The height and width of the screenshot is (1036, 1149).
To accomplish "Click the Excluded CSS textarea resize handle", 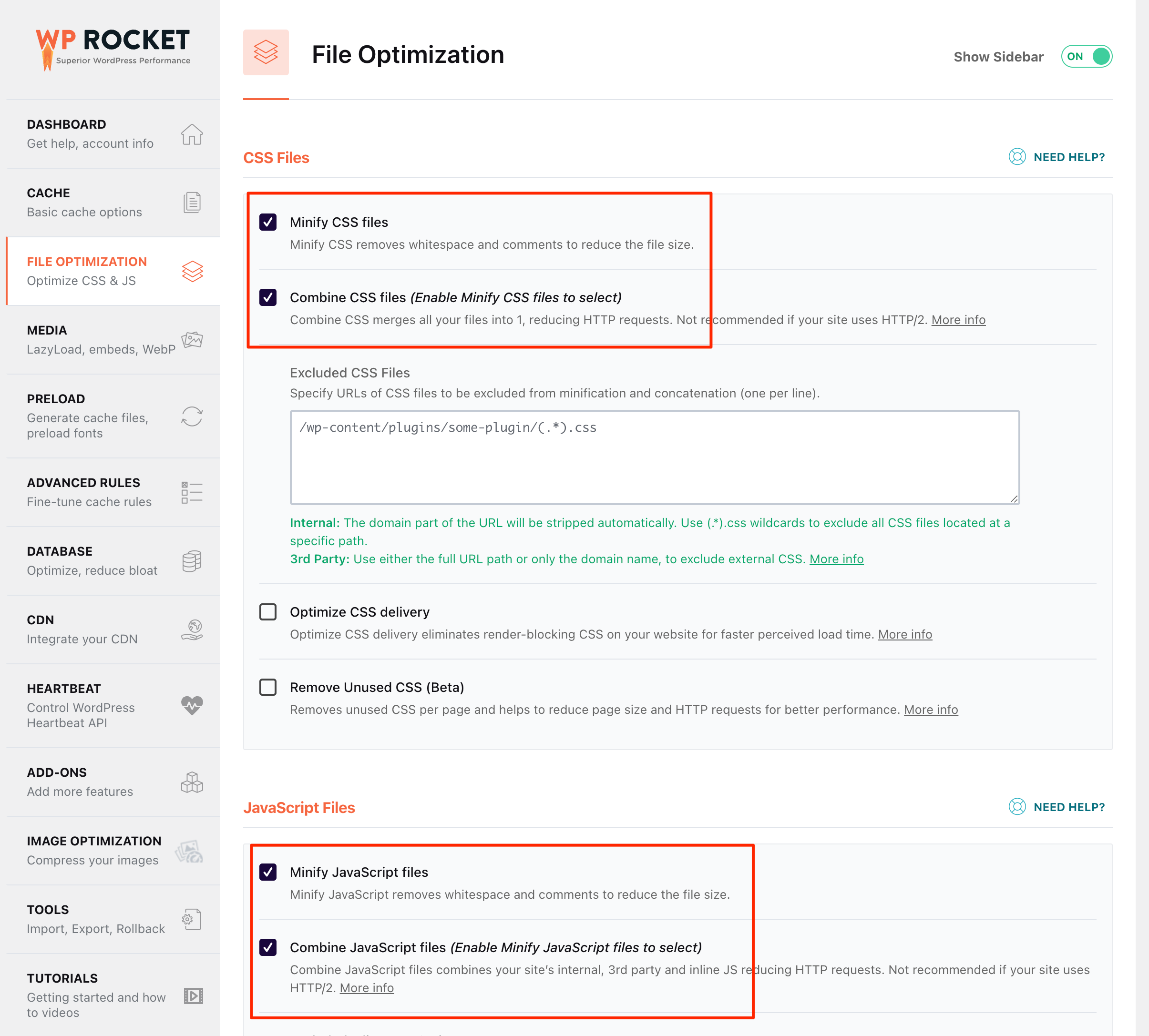I will coord(1014,498).
